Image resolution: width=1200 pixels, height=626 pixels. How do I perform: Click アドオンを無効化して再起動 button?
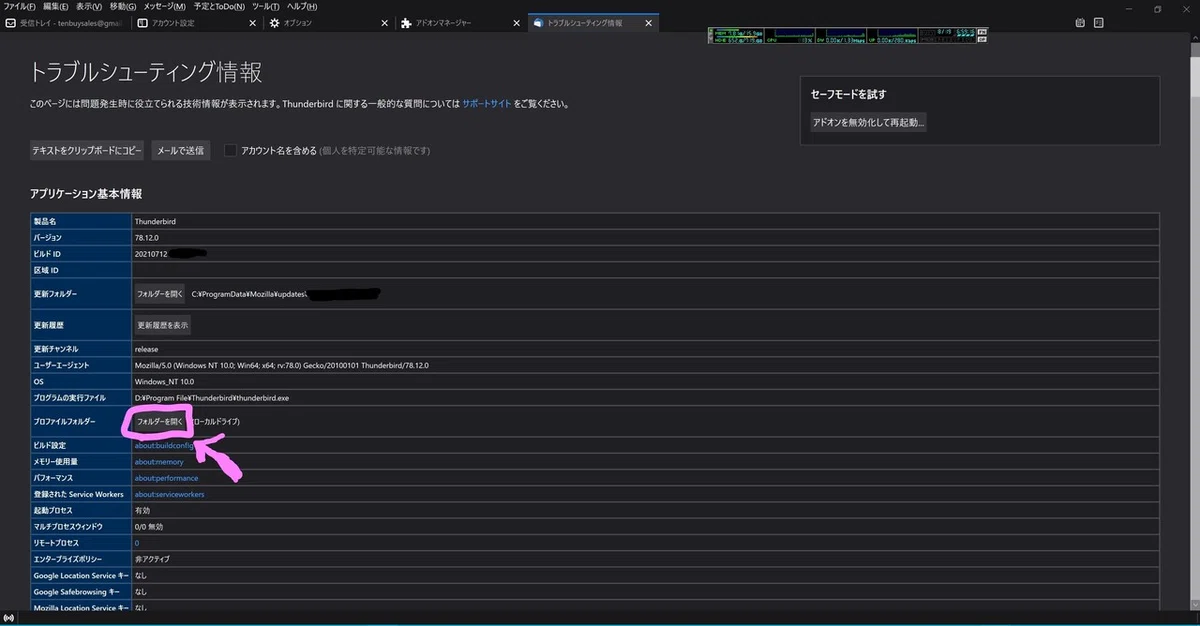tap(868, 122)
